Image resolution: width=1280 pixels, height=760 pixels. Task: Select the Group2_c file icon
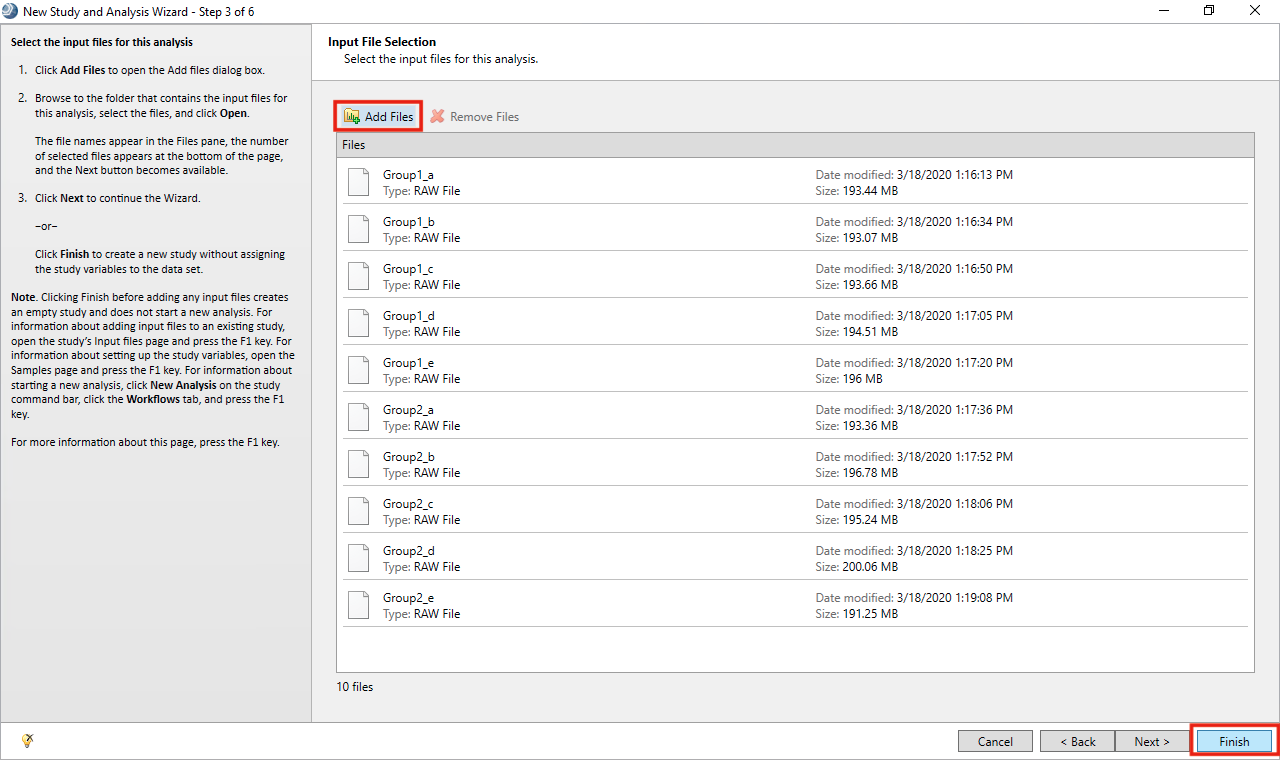pyautogui.click(x=358, y=511)
